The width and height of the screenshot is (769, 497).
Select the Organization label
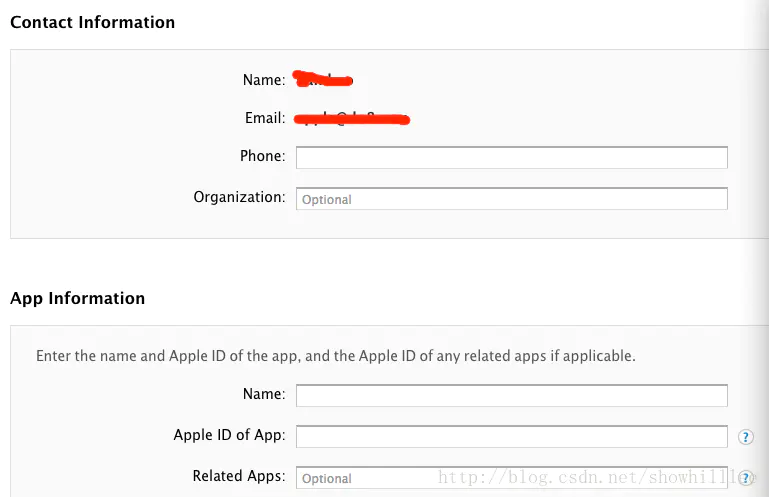click(239, 197)
